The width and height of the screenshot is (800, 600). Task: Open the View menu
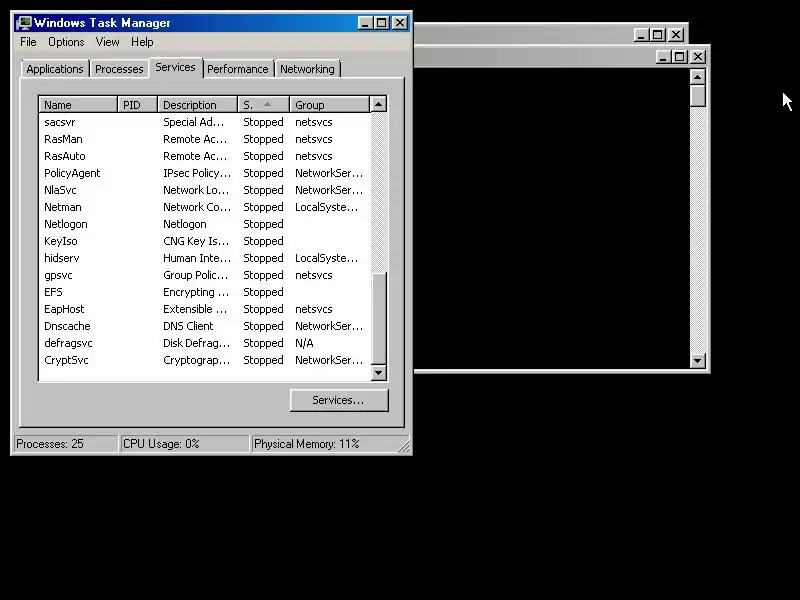pyautogui.click(x=107, y=42)
